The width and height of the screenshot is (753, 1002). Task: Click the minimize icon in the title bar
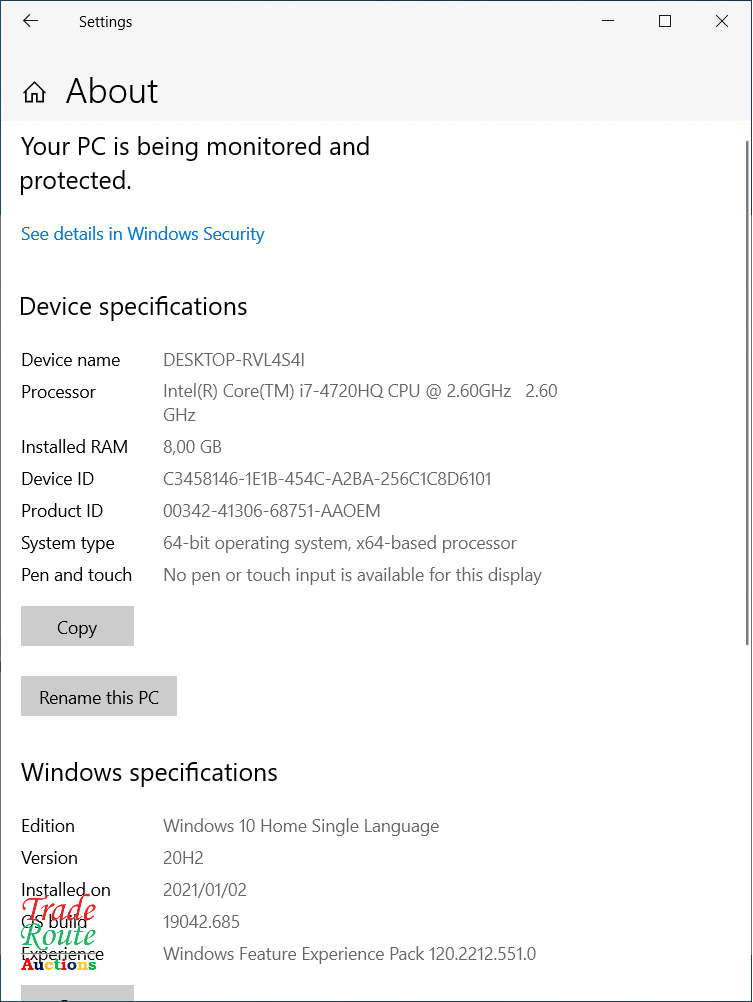pyautogui.click(x=608, y=21)
